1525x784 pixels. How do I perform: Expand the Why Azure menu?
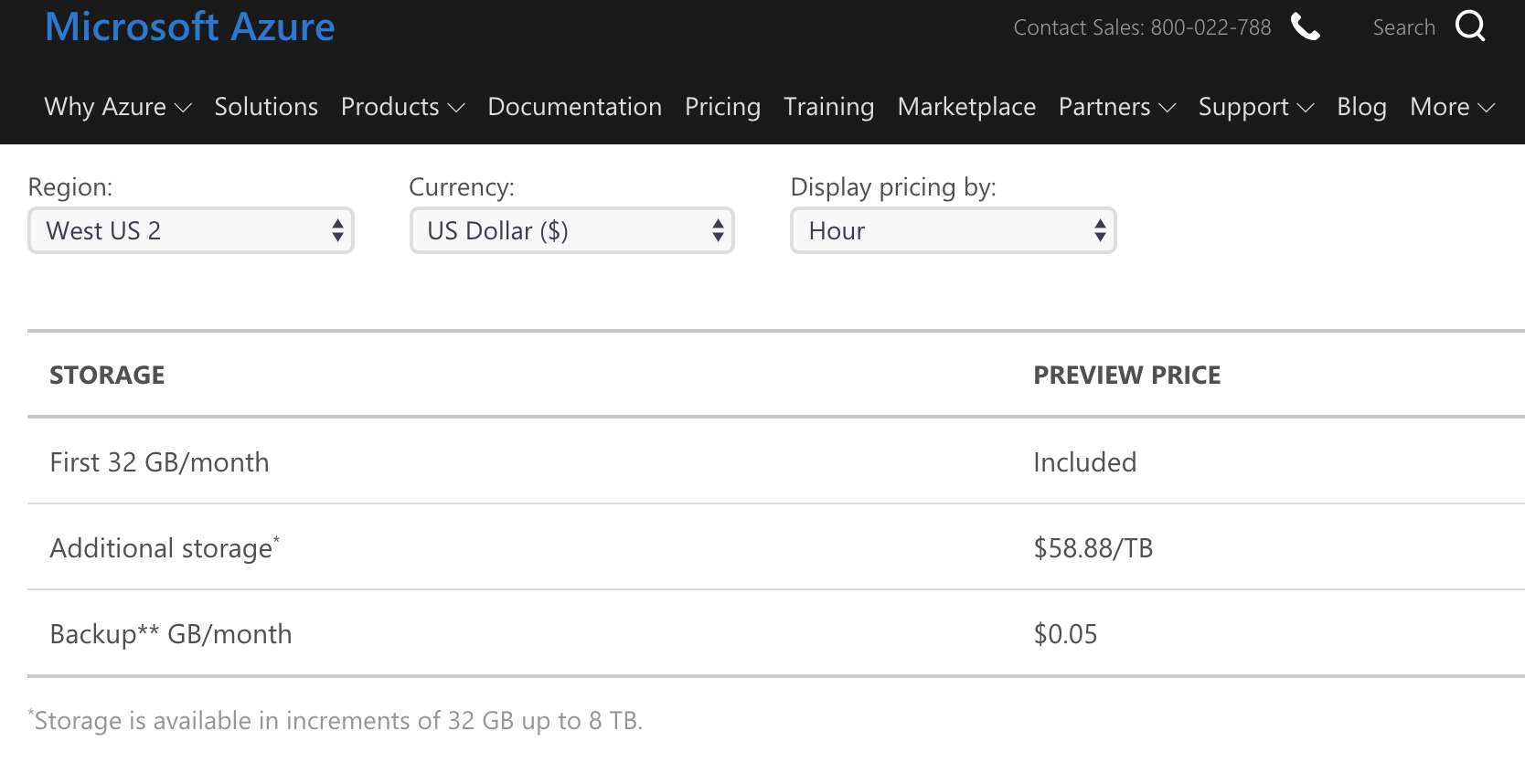118,107
